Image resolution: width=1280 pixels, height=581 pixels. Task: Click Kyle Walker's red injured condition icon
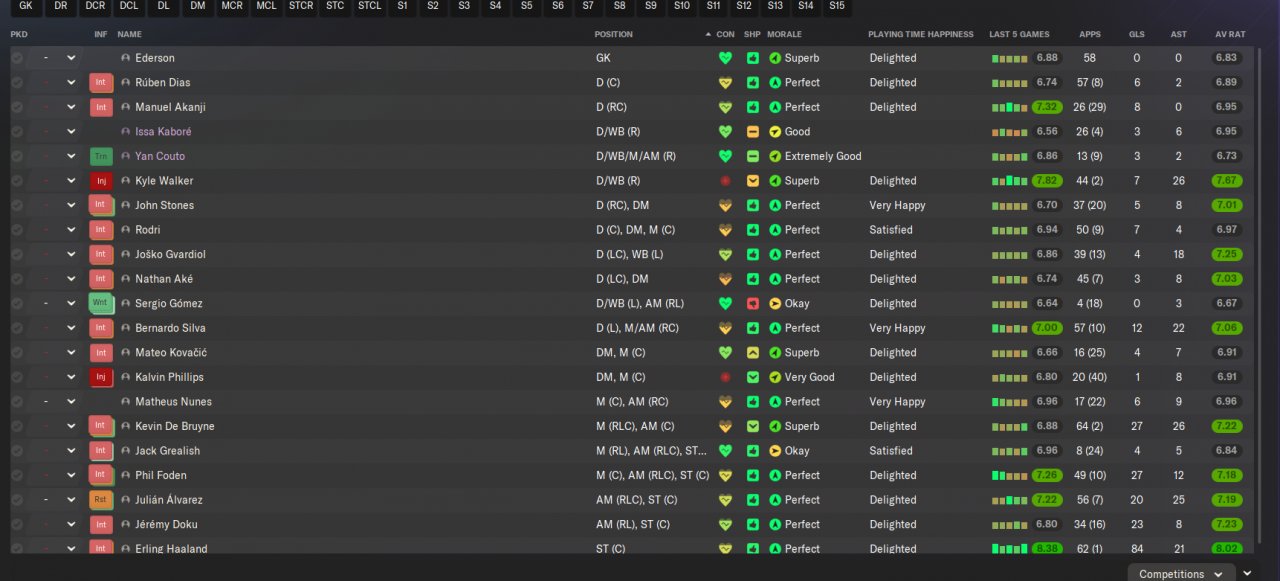[725, 181]
